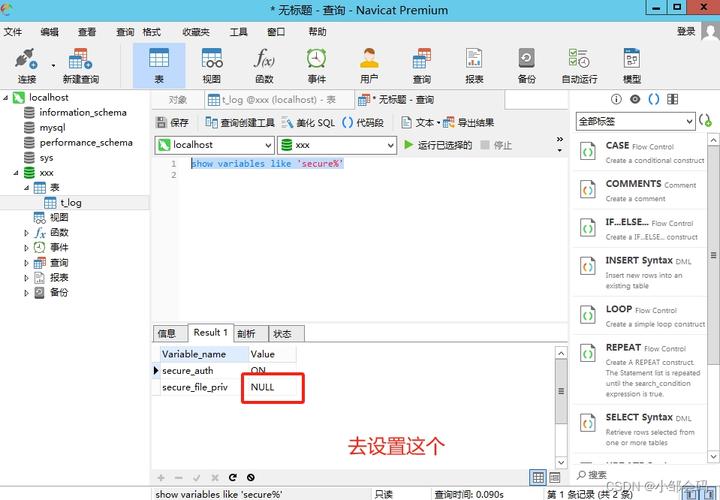Click the add snippet icon beside 全部标签
720x500 pixels.
pos(705,121)
